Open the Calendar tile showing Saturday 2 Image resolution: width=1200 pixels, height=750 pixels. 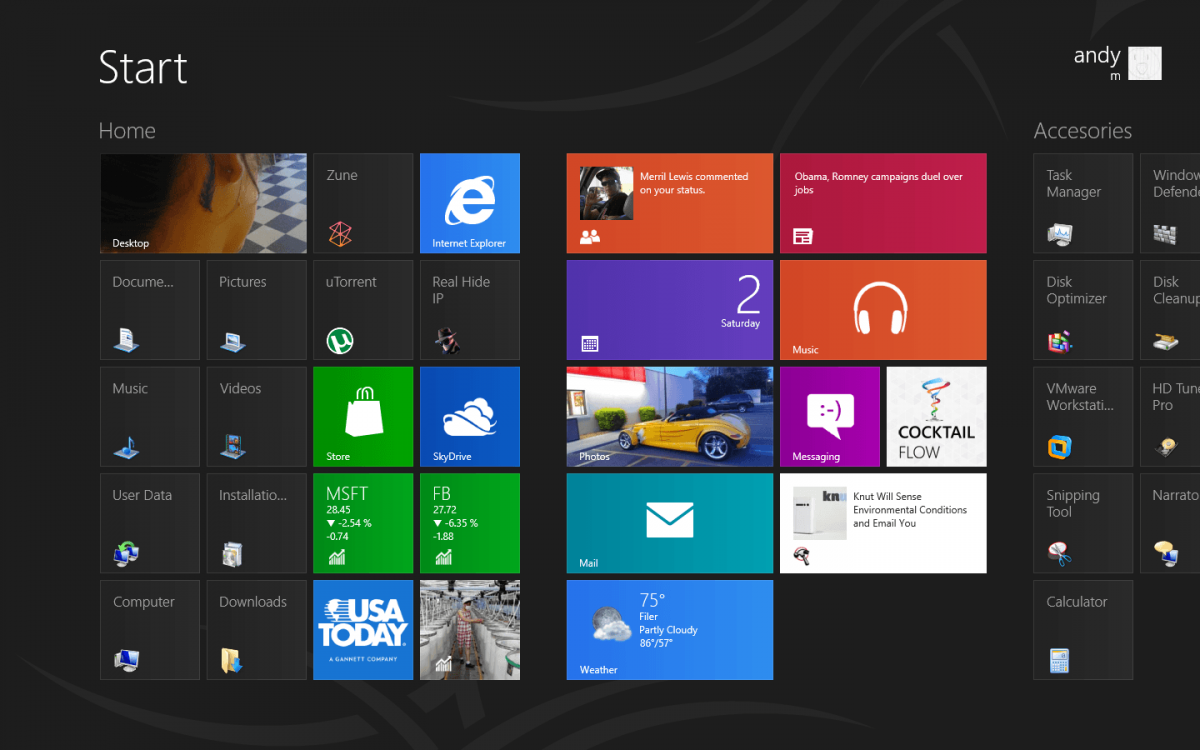click(670, 310)
